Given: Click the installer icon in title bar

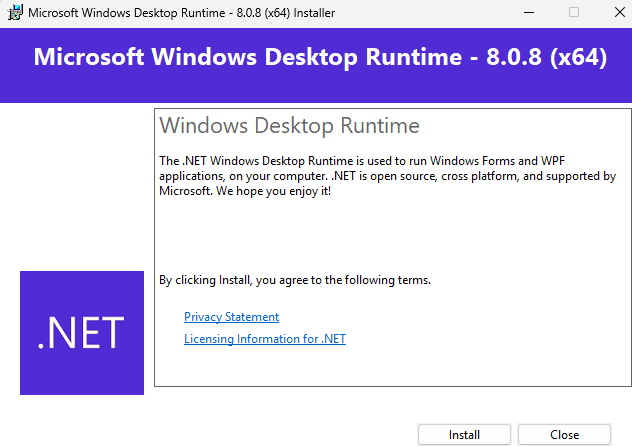Looking at the screenshot, I should point(15,13).
